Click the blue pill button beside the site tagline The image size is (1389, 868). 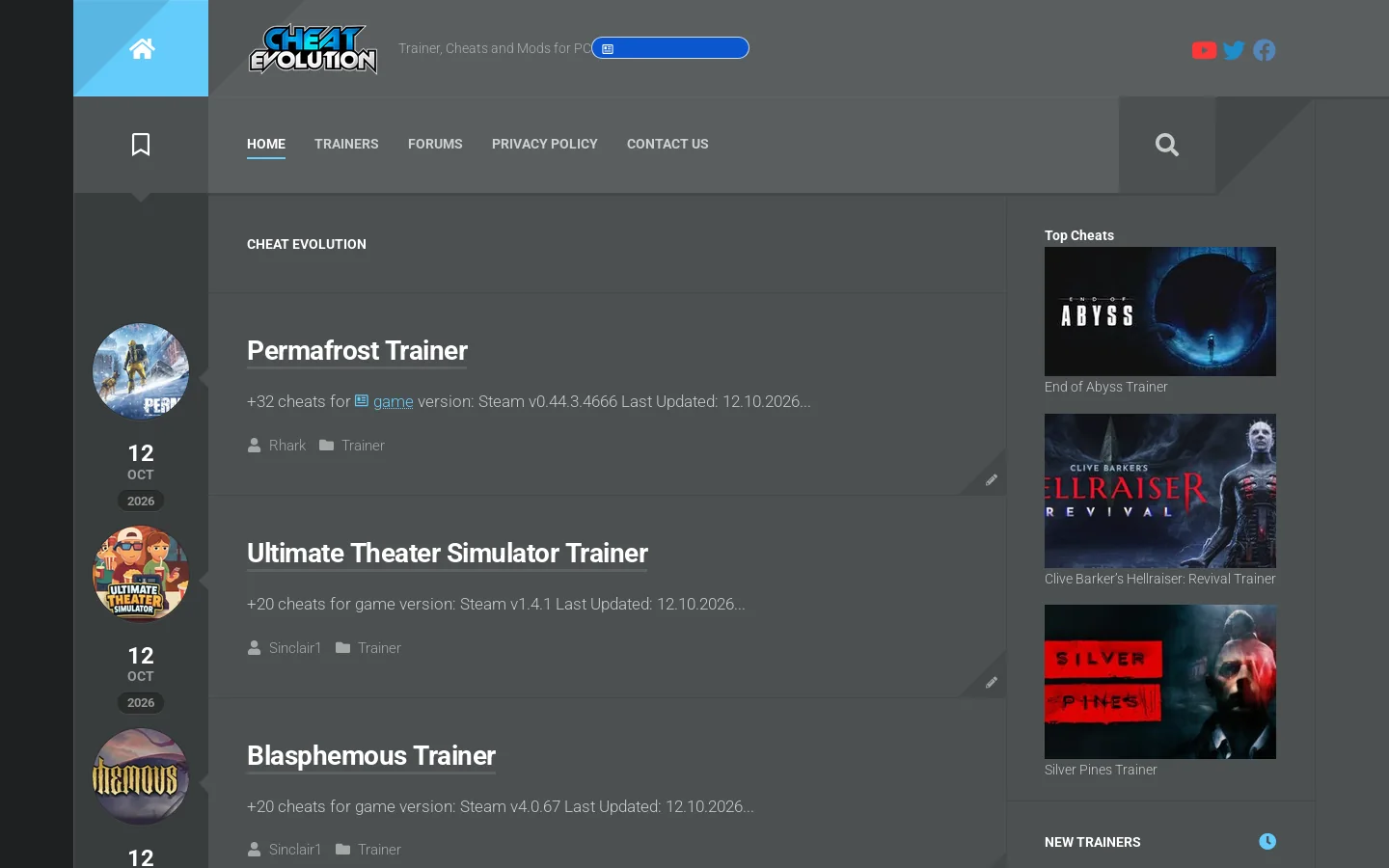coord(670,48)
